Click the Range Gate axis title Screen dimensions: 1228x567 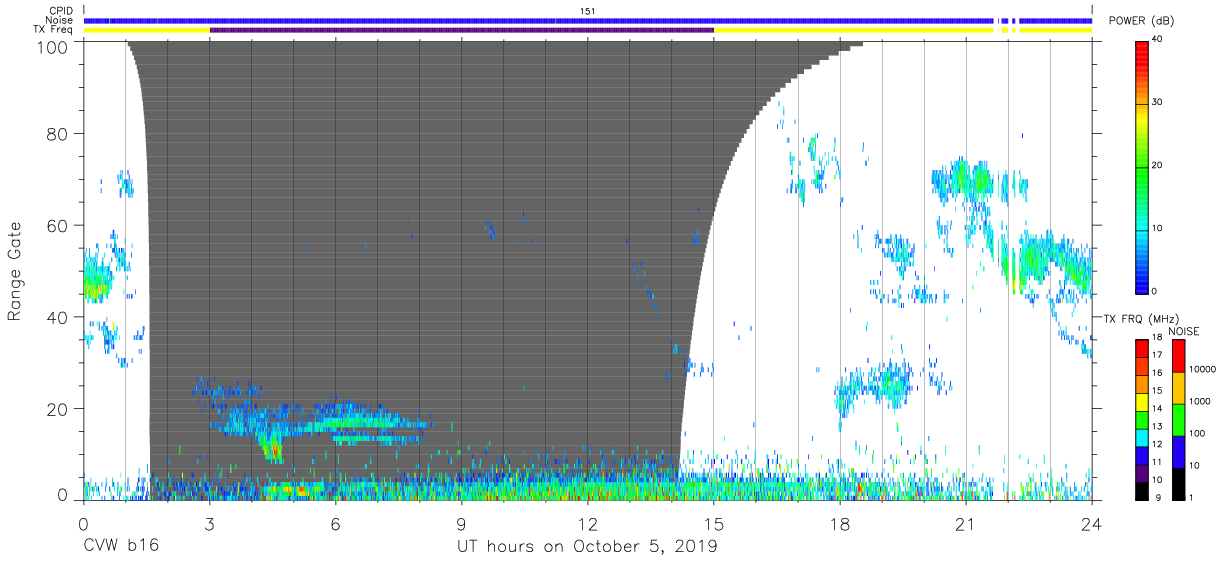pyautogui.click(x=15, y=272)
